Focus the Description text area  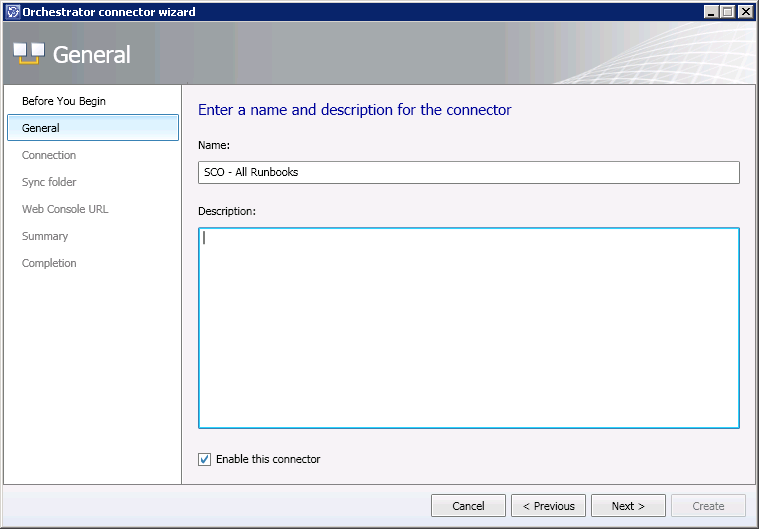[468, 328]
